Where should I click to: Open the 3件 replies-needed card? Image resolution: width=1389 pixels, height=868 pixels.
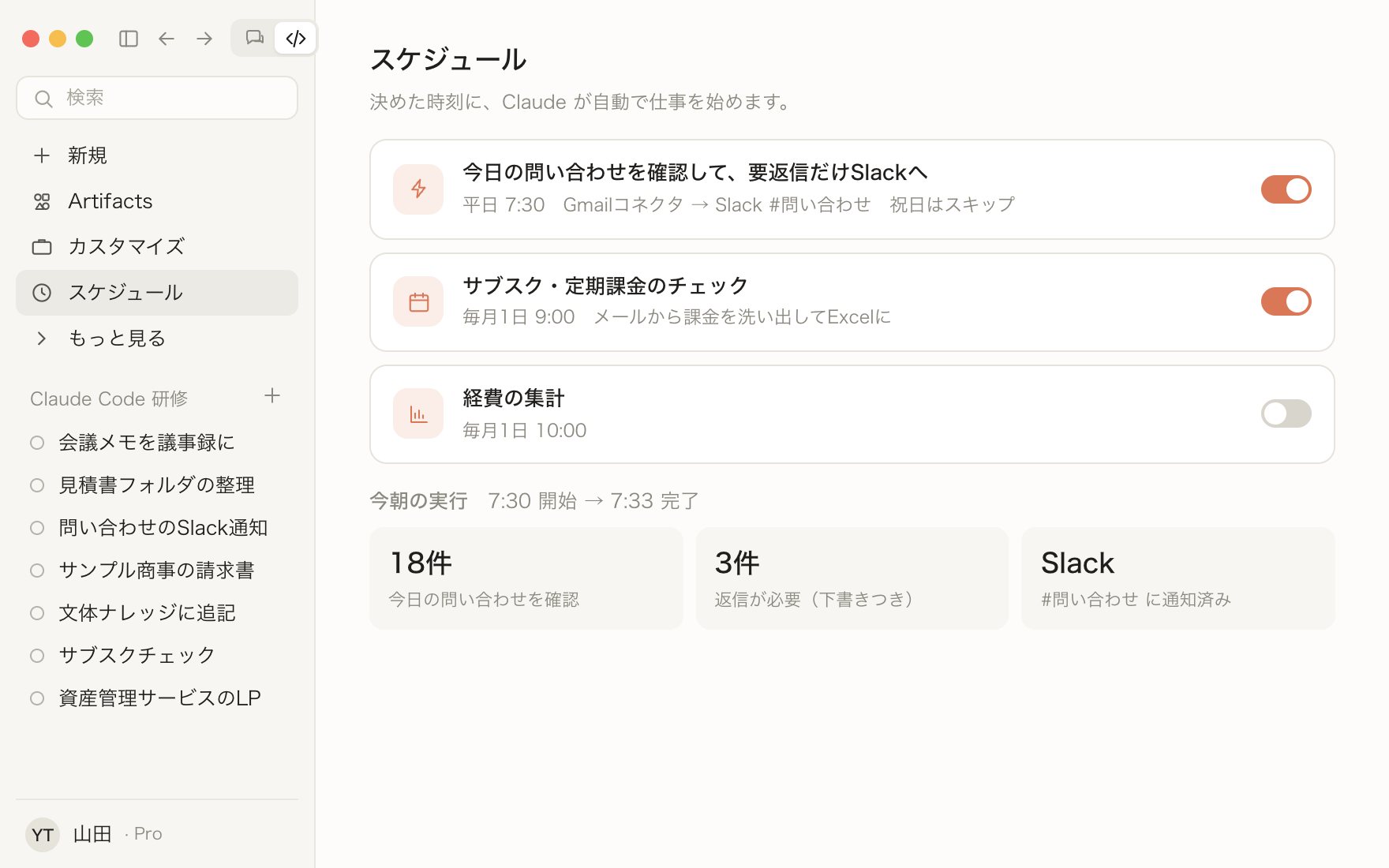coord(852,578)
